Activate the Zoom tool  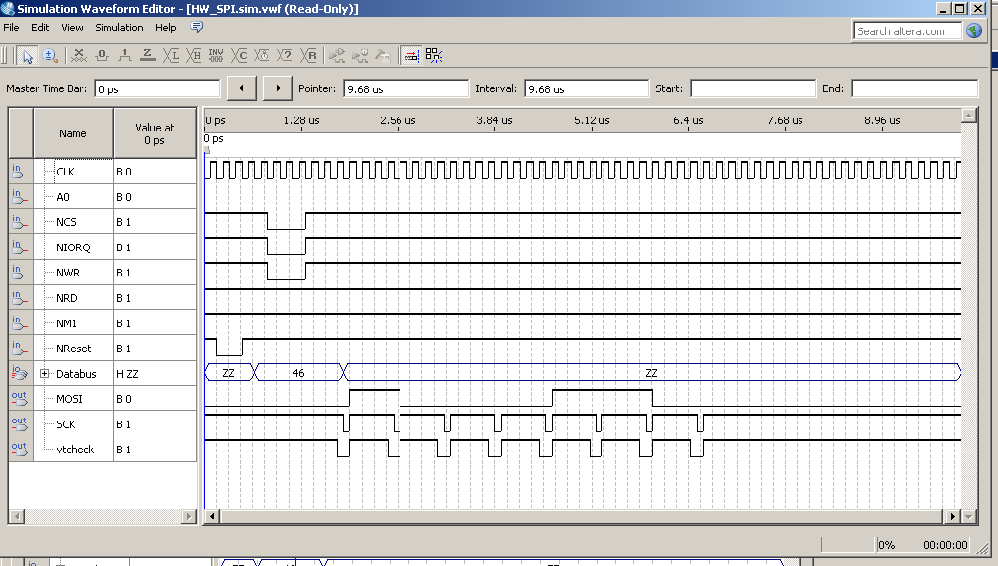pos(50,56)
